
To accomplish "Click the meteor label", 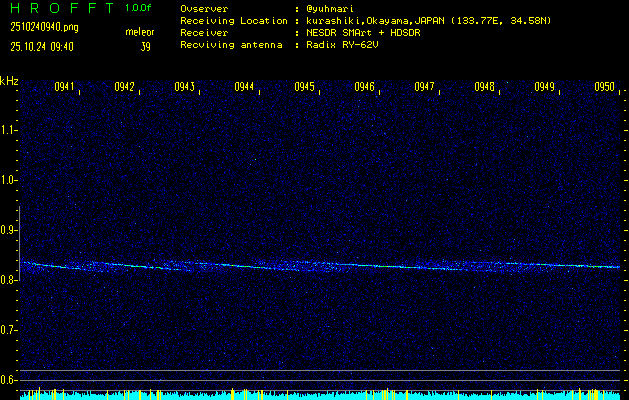I will click(x=139, y=32).
